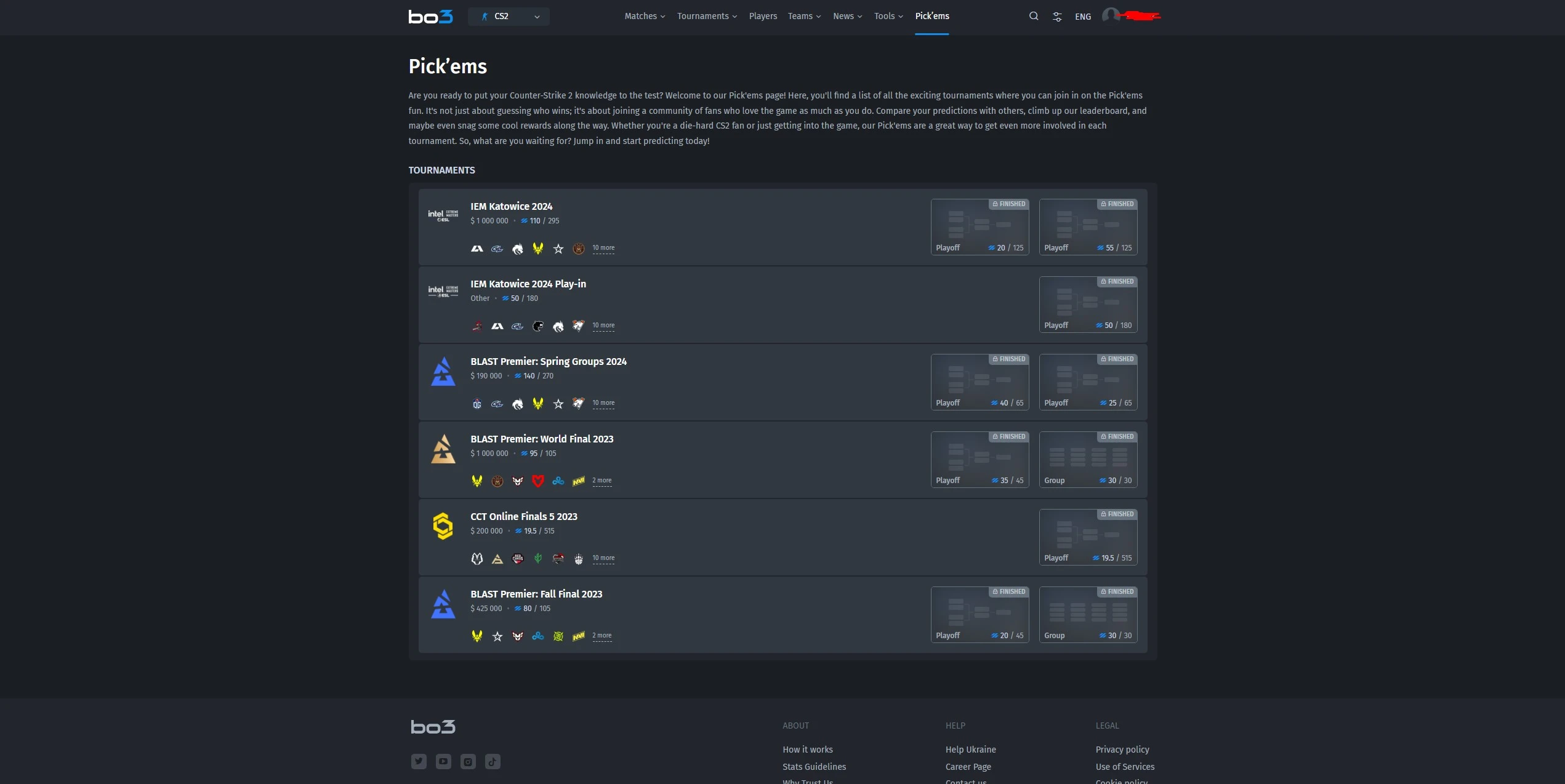1565x784 pixels.
Task: Open the Instagram icon in footer
Action: tap(468, 762)
